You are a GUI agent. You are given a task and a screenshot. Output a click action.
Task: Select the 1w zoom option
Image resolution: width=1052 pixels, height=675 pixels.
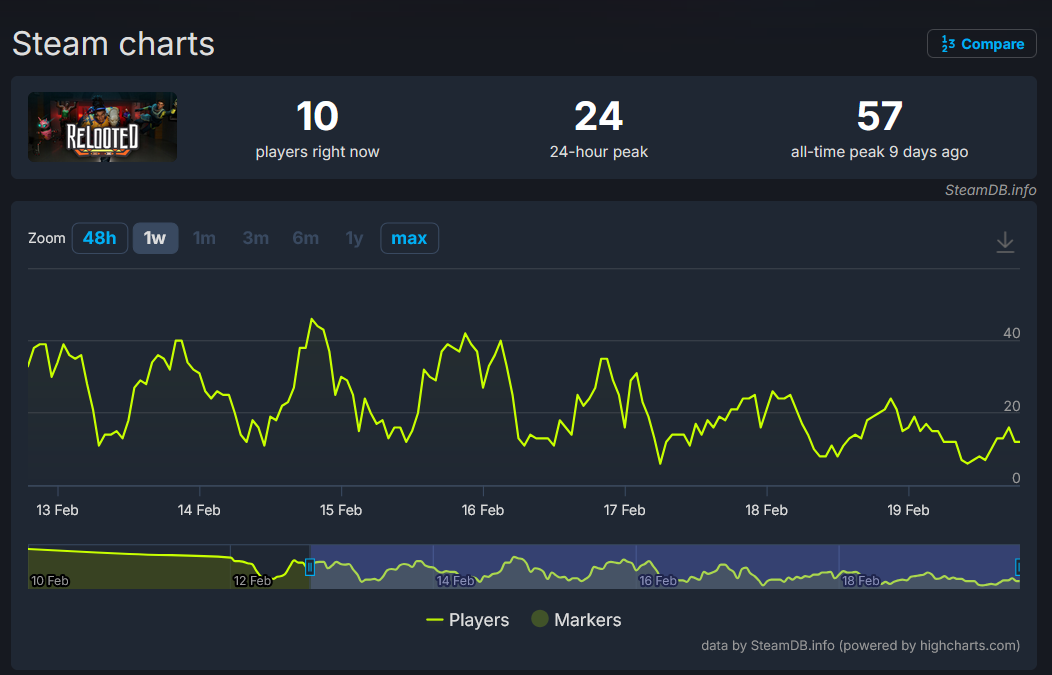point(155,238)
